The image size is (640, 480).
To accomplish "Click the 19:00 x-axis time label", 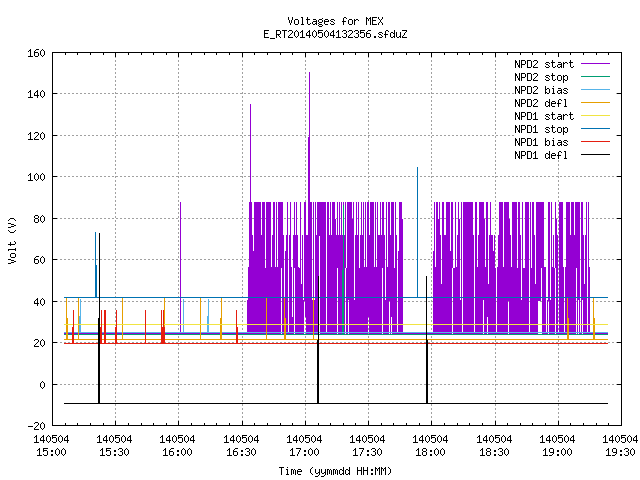I will pos(557,452).
